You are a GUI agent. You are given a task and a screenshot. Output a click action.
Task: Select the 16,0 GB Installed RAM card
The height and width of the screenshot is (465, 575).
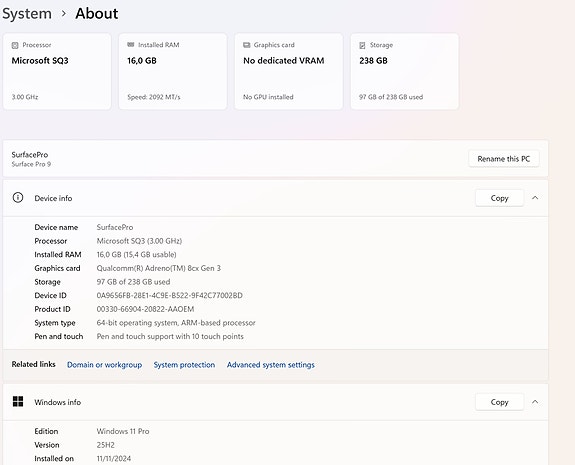(x=173, y=72)
